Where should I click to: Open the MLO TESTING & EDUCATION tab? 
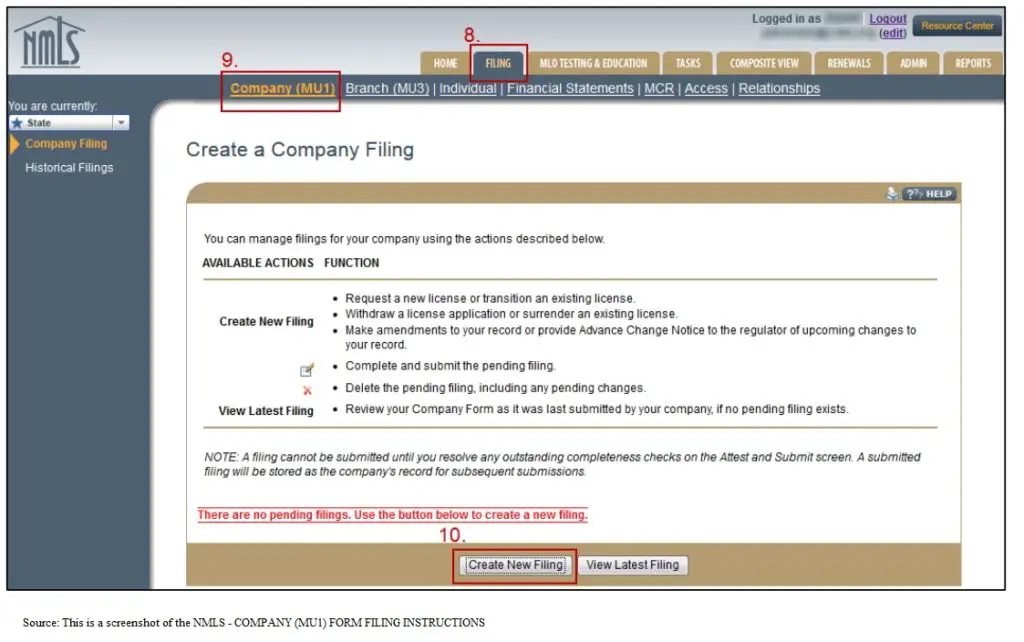coord(593,63)
